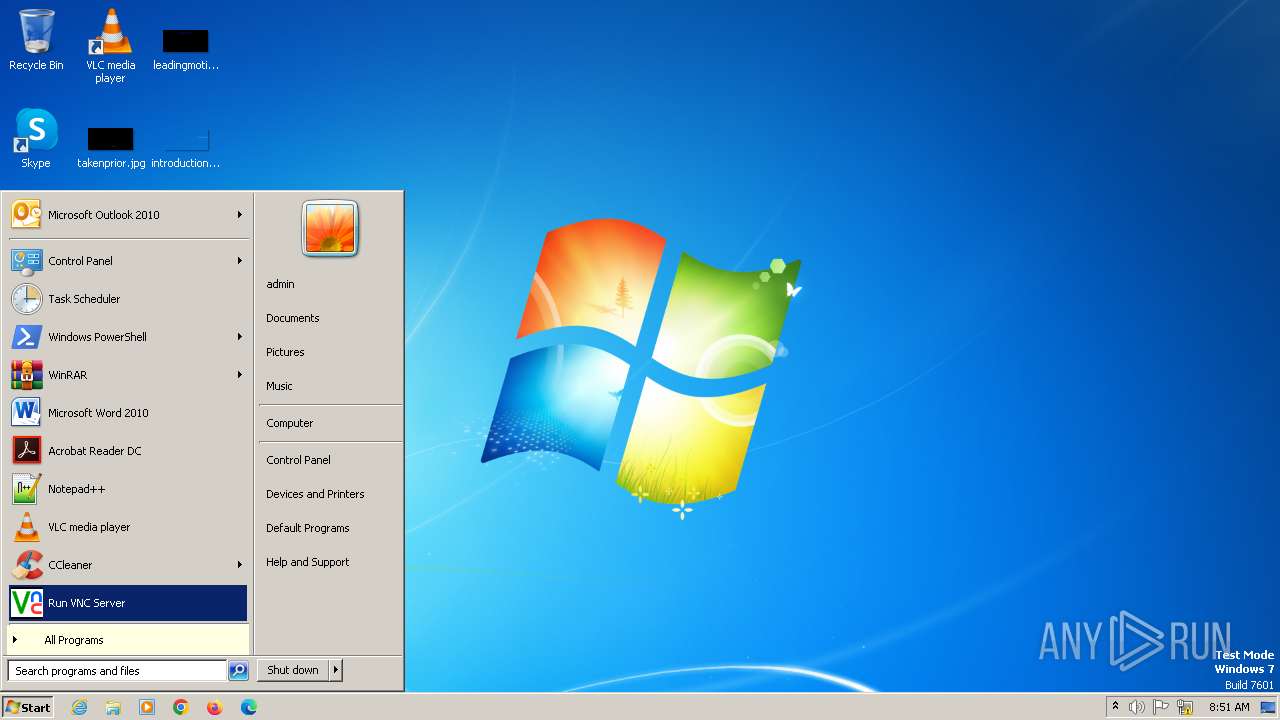The width and height of the screenshot is (1280, 720).
Task: Open Windows Explorer from the taskbar
Action: pos(113,707)
